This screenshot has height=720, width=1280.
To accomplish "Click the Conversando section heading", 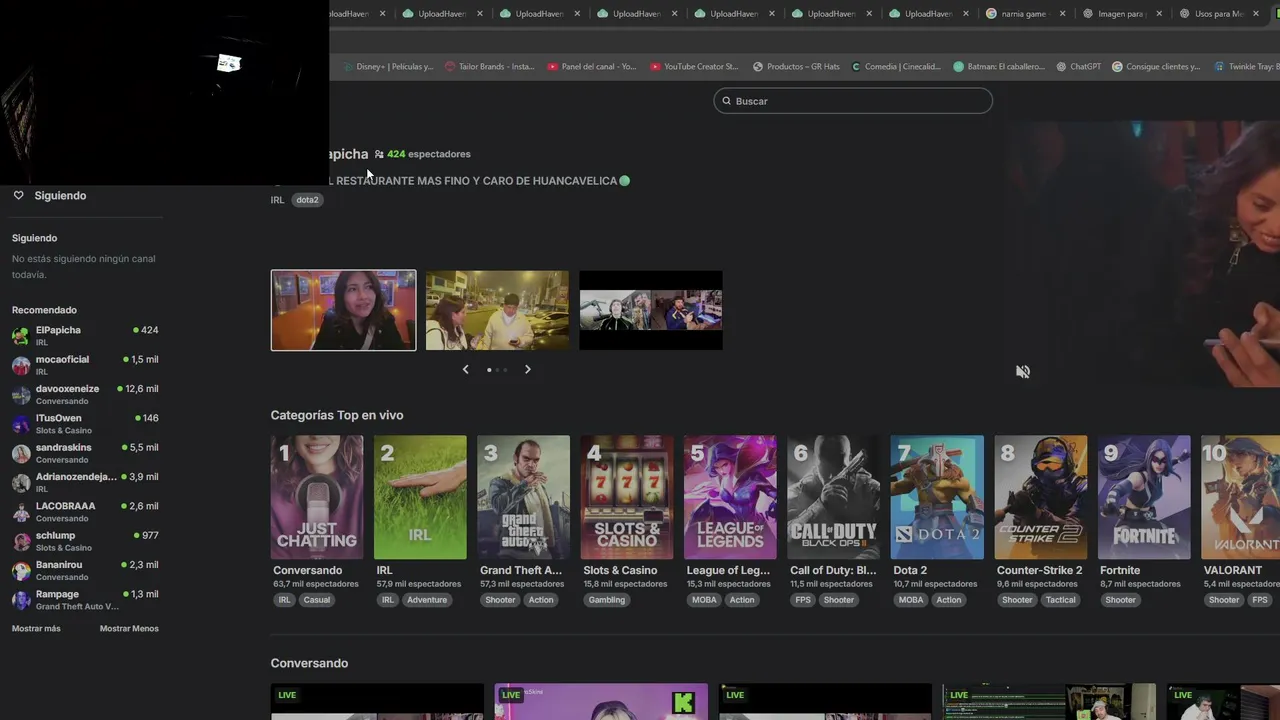I will (309, 663).
